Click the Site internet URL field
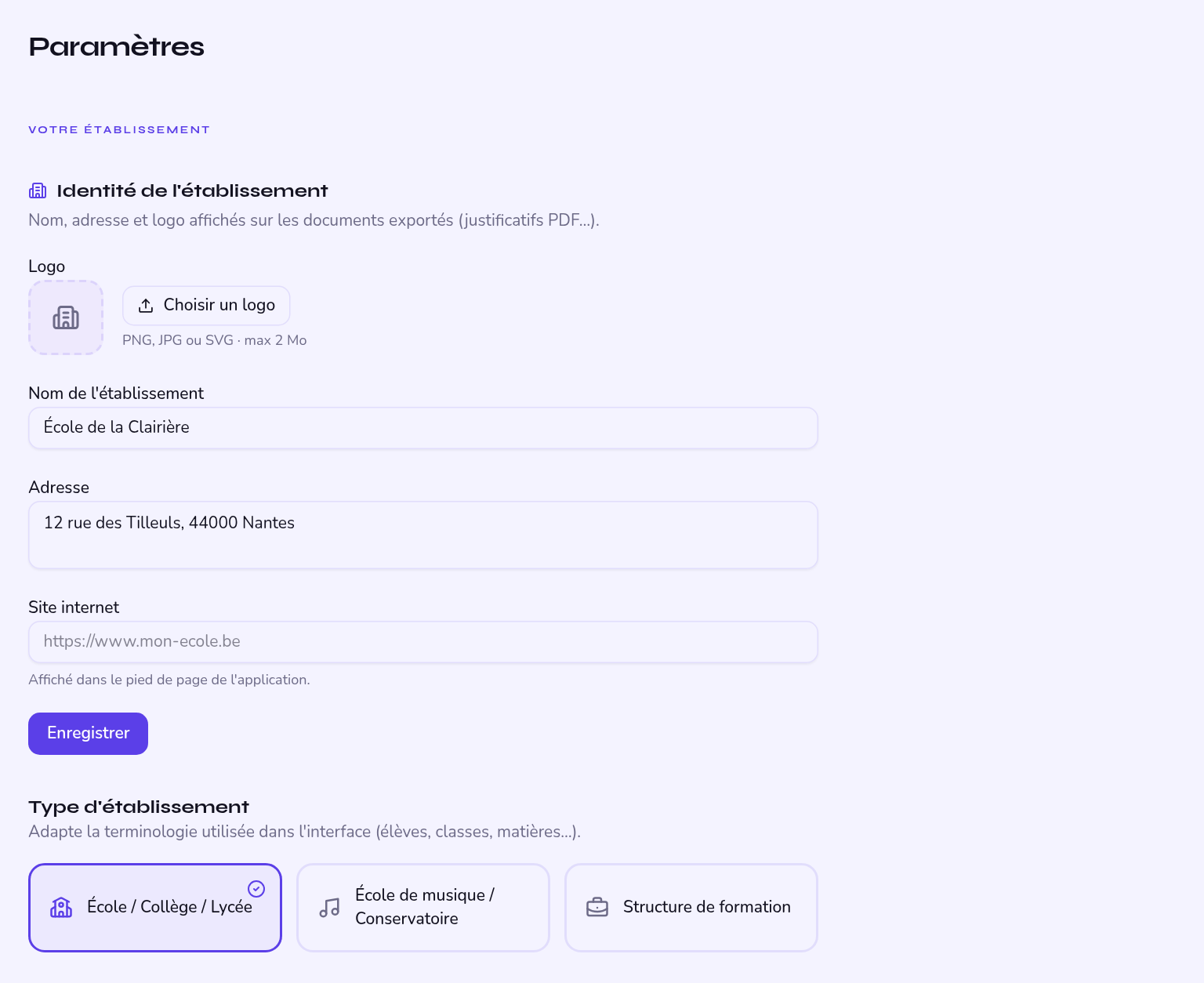The width and height of the screenshot is (1204, 983). (x=423, y=642)
